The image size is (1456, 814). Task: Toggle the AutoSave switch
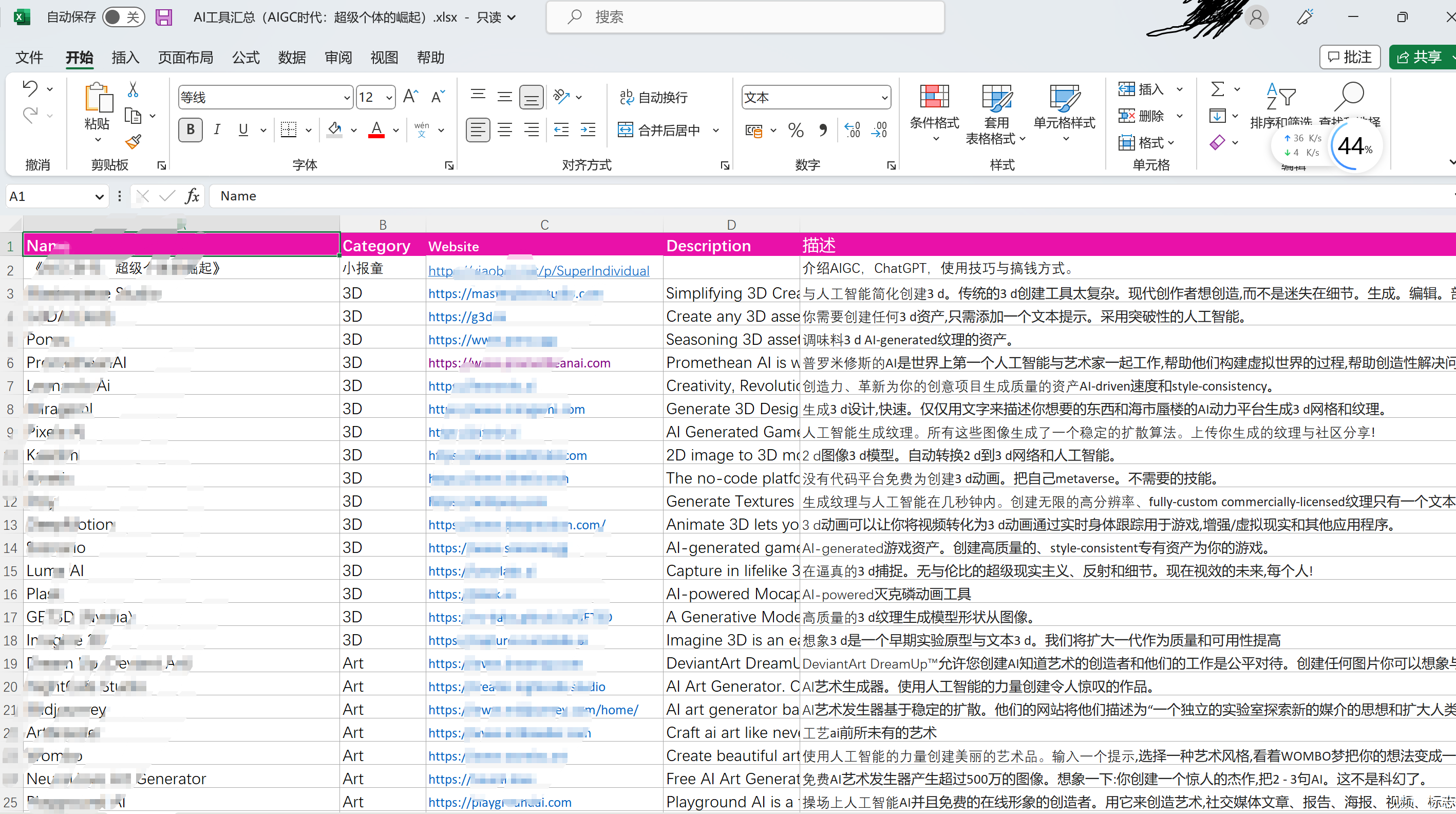pyautogui.click(x=123, y=17)
